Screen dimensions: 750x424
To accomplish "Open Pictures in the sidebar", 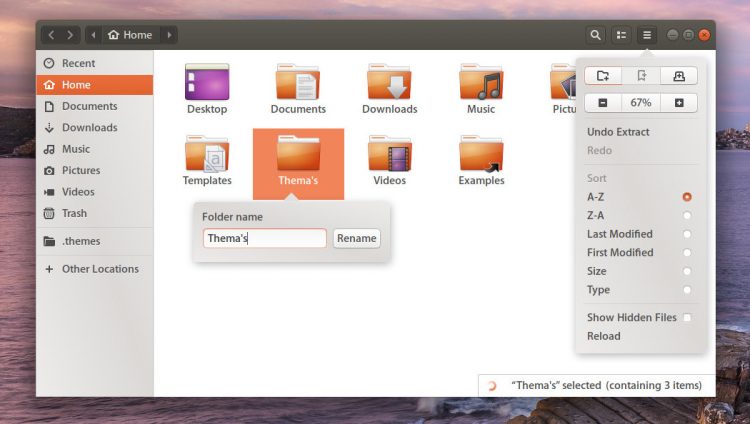I will (x=95, y=170).
